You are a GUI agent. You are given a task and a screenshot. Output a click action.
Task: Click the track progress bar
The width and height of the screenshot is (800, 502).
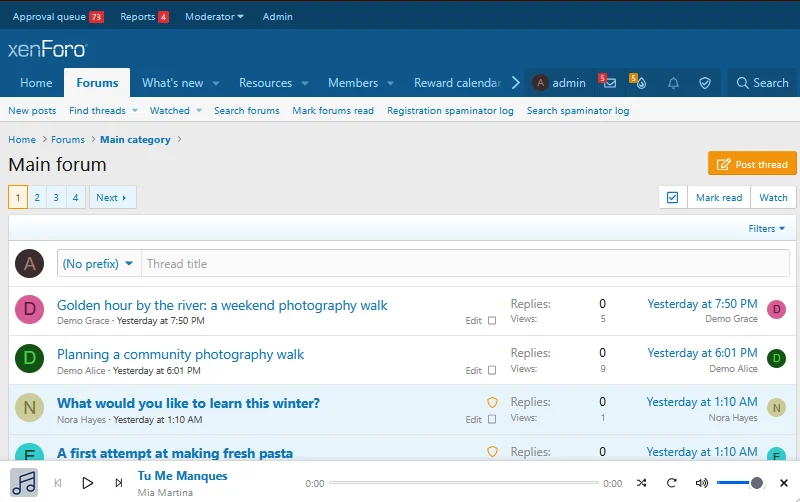[x=464, y=482]
